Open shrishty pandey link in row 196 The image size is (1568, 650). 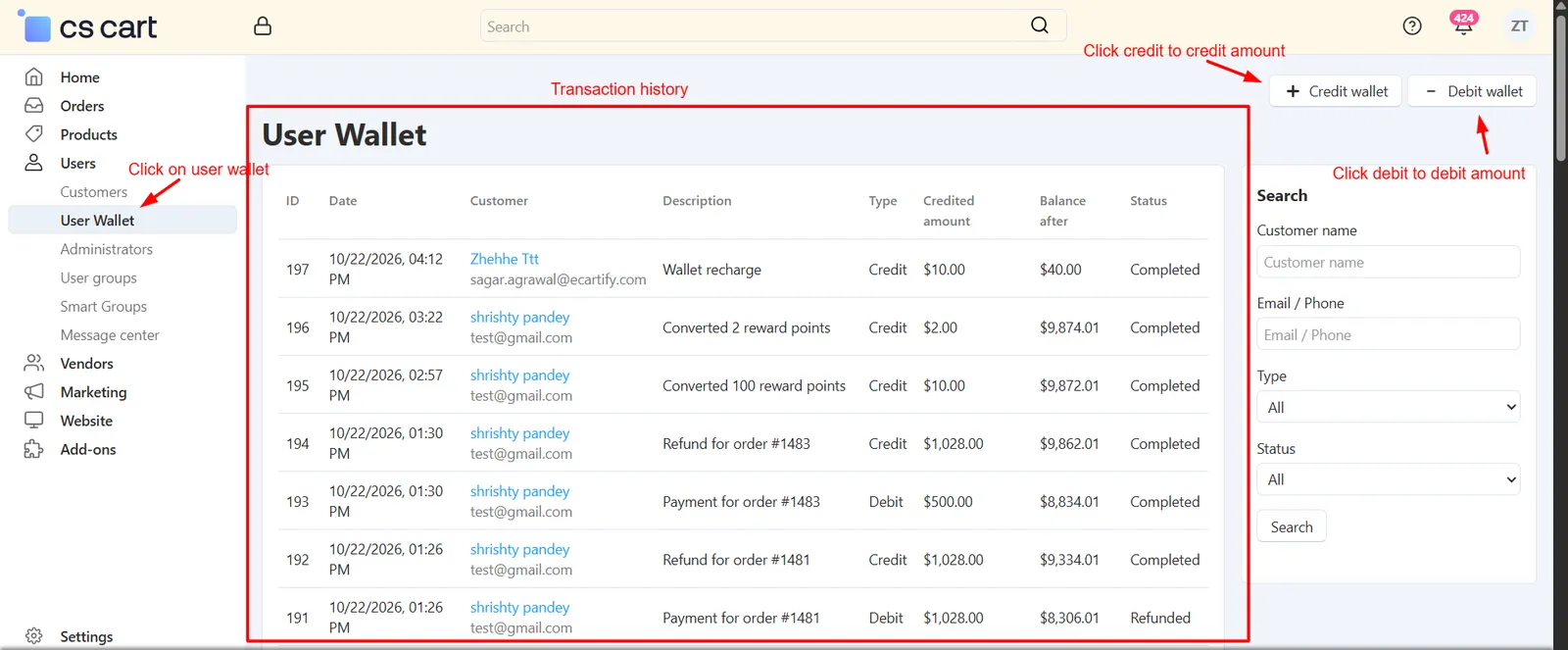pyautogui.click(x=519, y=317)
